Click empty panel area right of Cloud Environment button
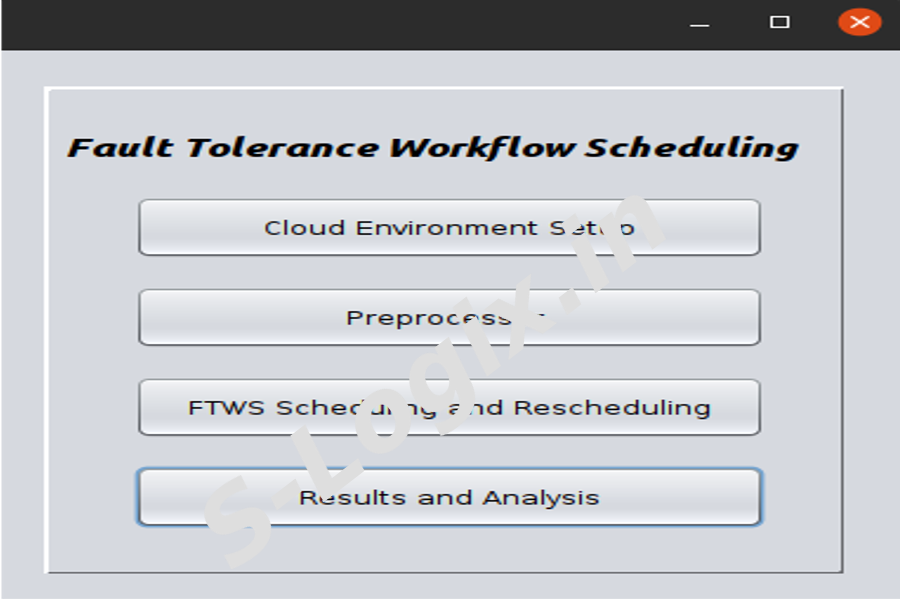This screenshot has height=600, width=900. pos(800,228)
